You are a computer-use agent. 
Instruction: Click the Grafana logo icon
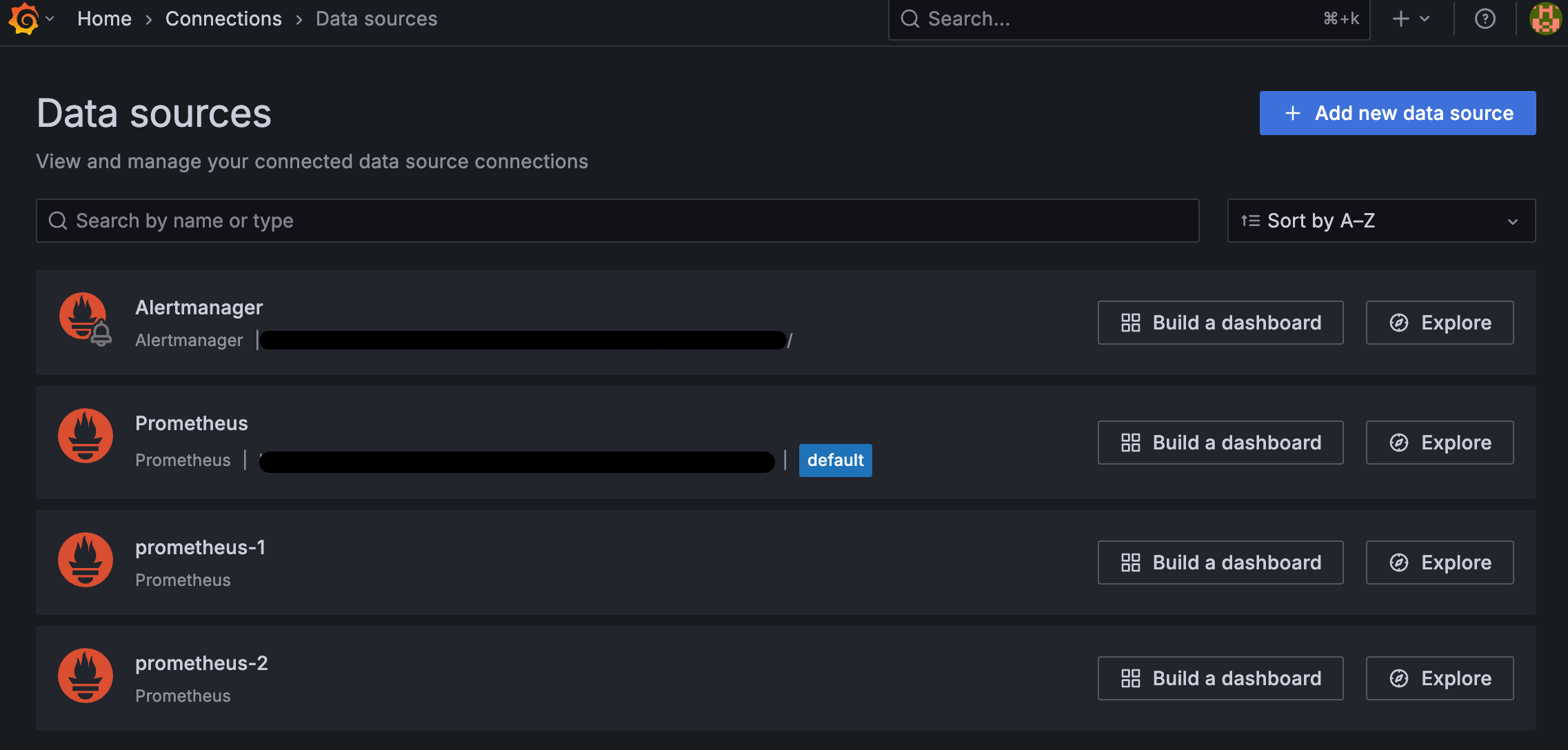point(25,19)
